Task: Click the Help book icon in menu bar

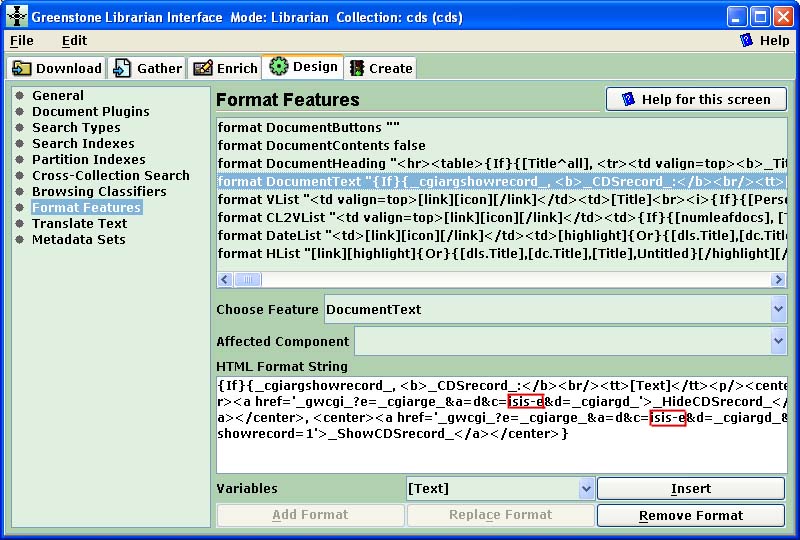Action: coord(746,40)
